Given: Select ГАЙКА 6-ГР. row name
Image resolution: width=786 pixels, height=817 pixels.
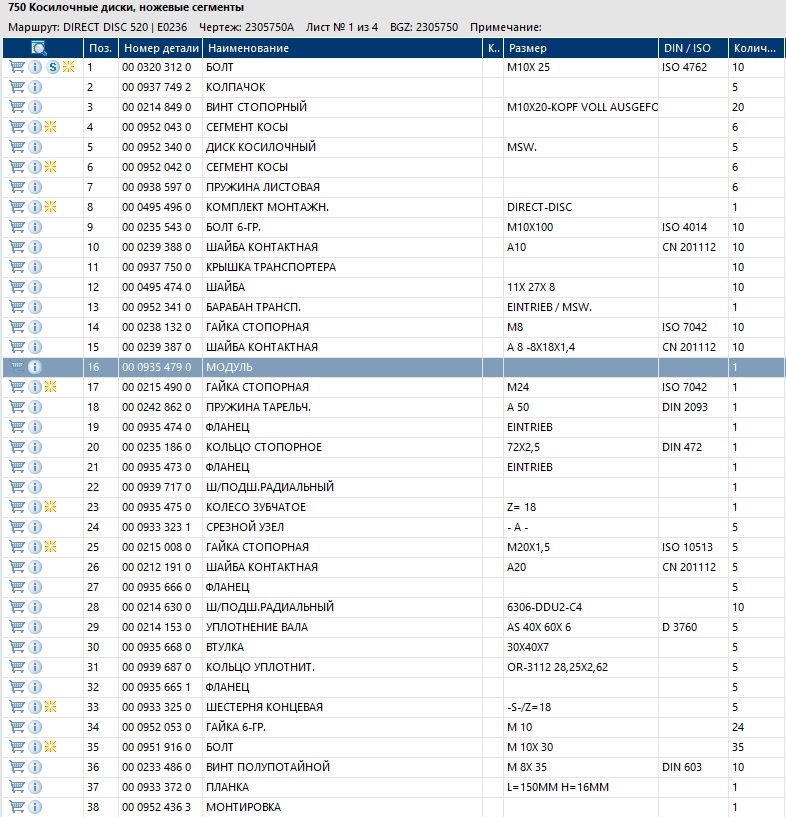Looking at the screenshot, I should point(236,727).
